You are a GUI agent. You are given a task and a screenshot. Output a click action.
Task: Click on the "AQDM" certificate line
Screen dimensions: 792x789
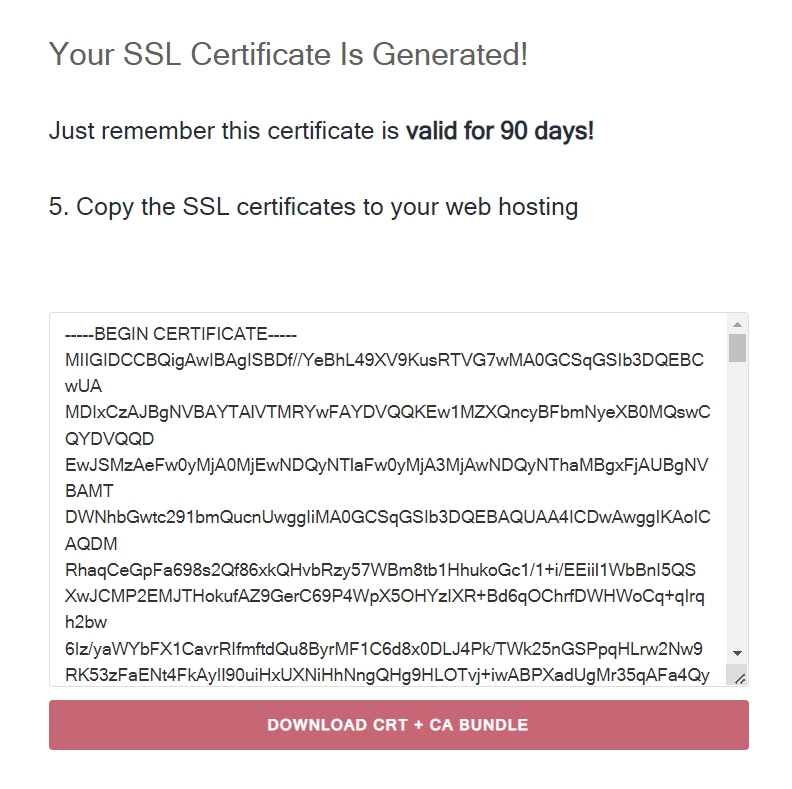90,544
